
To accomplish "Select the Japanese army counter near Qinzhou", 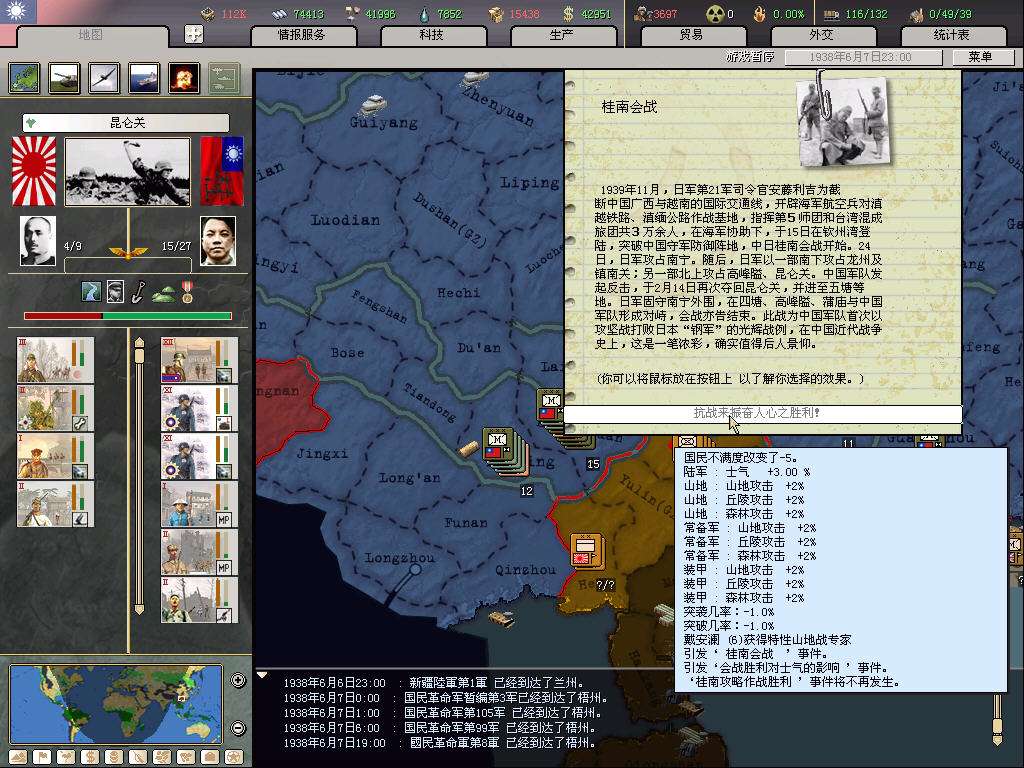I will click(586, 552).
